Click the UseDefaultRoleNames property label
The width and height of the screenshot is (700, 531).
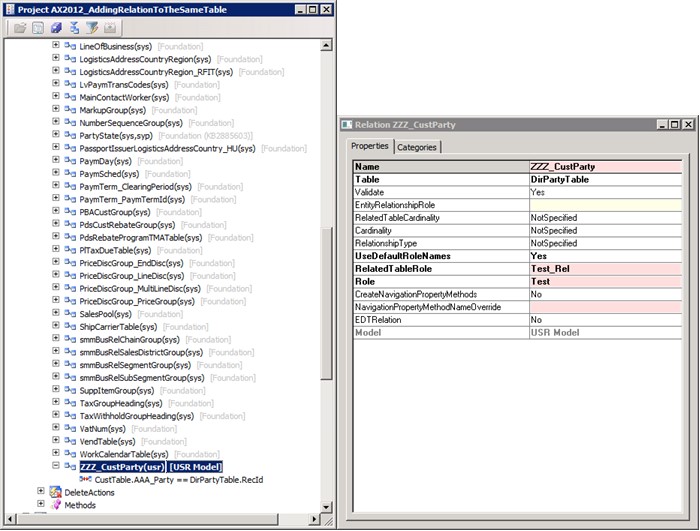[403, 256]
